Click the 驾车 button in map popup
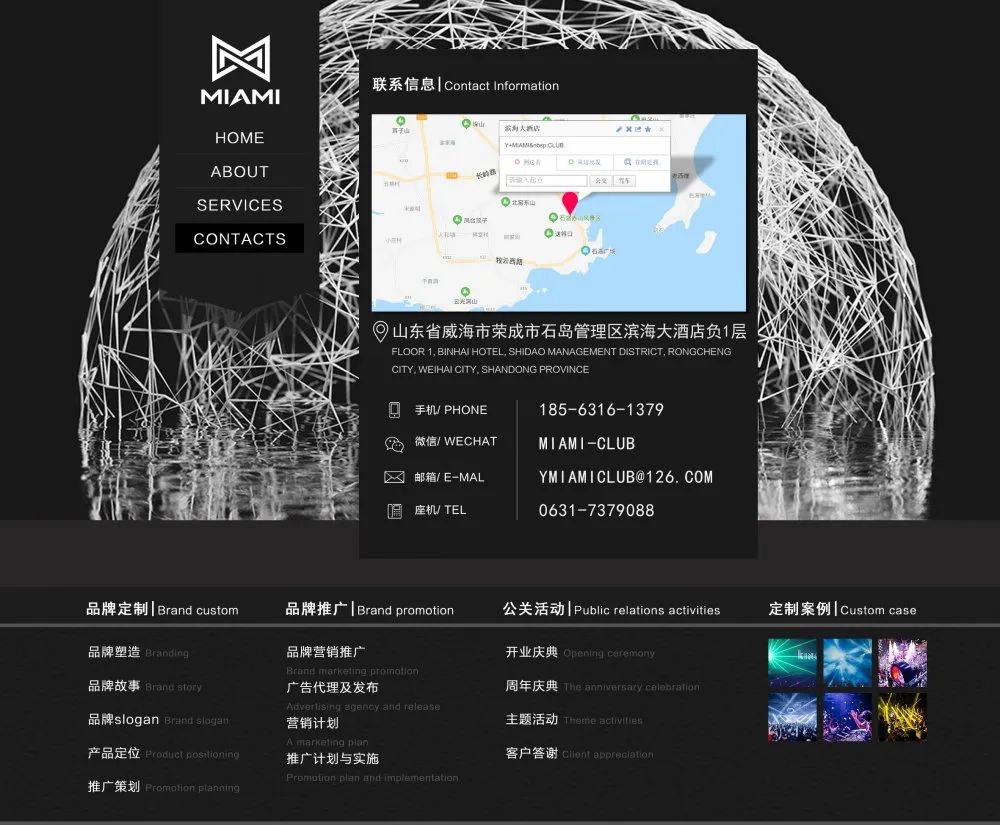 (624, 181)
